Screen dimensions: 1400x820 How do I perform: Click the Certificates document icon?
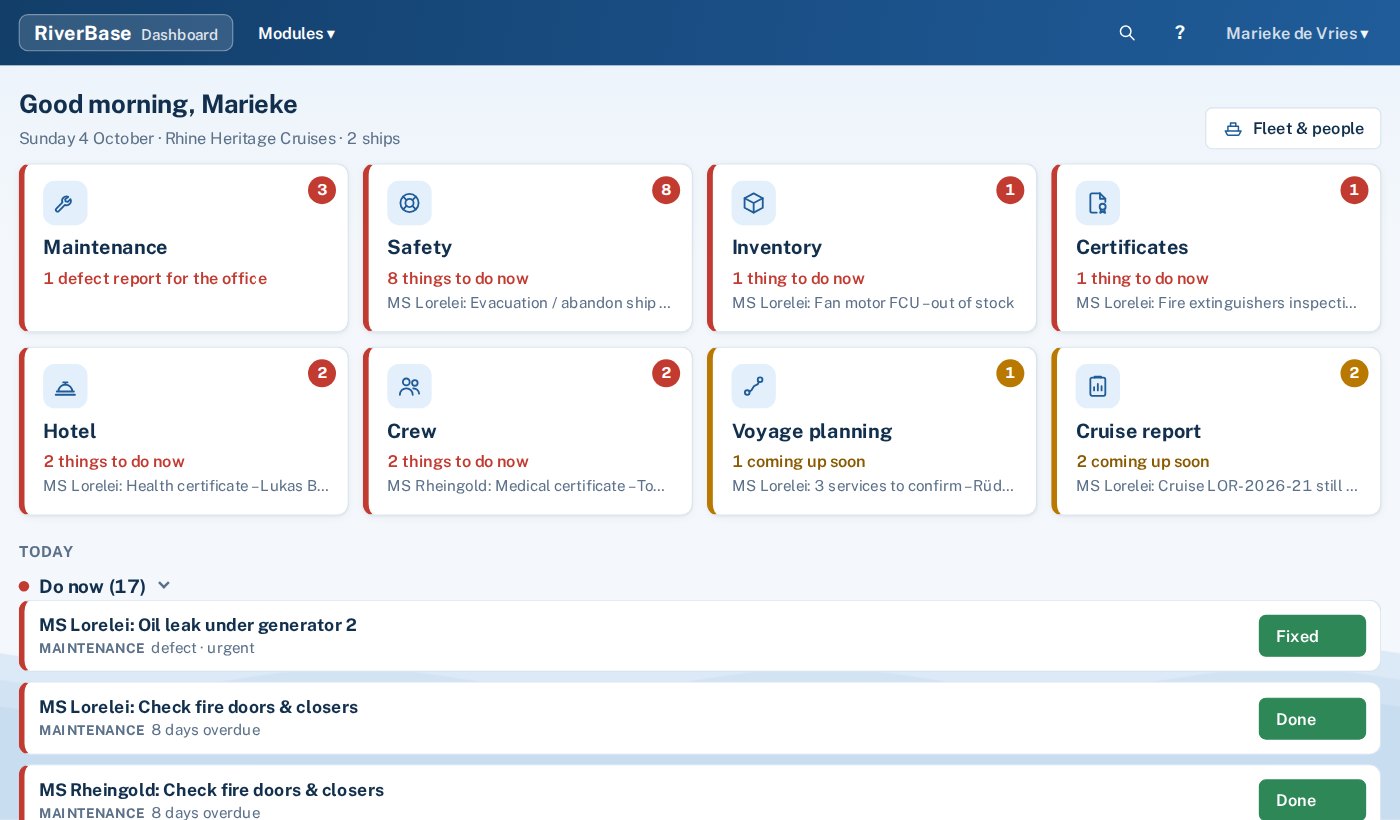1098,203
